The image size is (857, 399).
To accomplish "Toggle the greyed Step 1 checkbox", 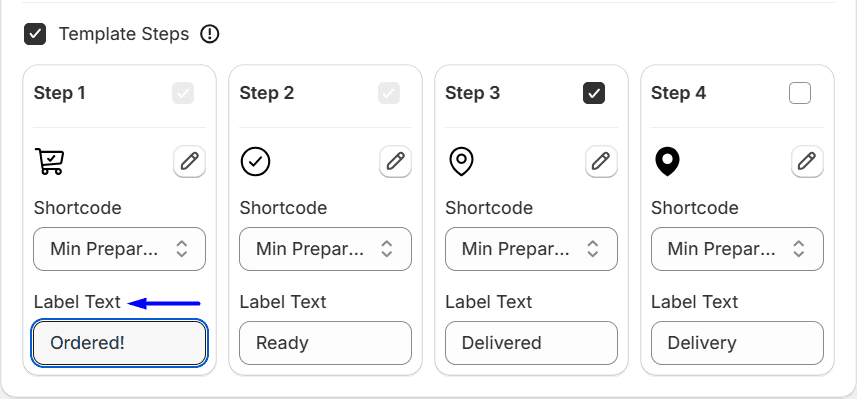I will (183, 93).
